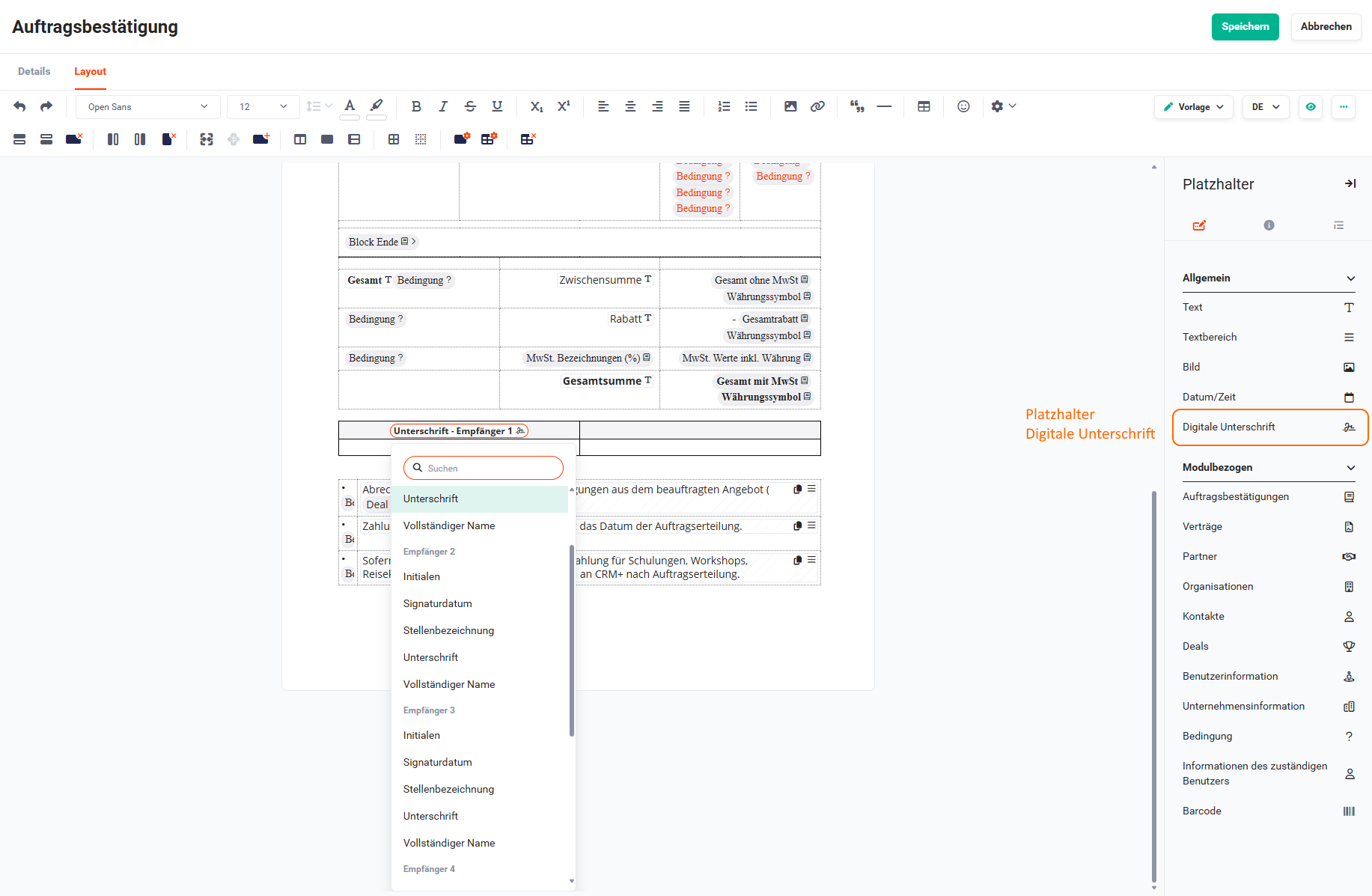Toggle the preview eye button
This screenshot has width=1372, height=896.
(x=1311, y=107)
